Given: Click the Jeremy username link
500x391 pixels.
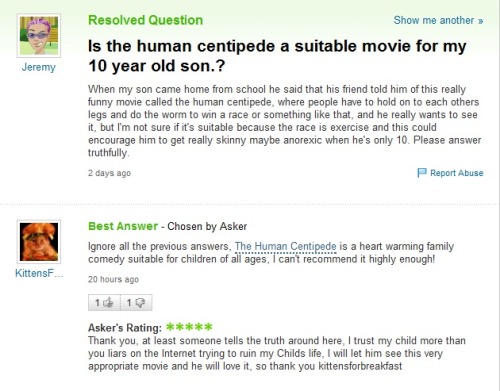Looking at the screenshot, I should tap(39, 67).
